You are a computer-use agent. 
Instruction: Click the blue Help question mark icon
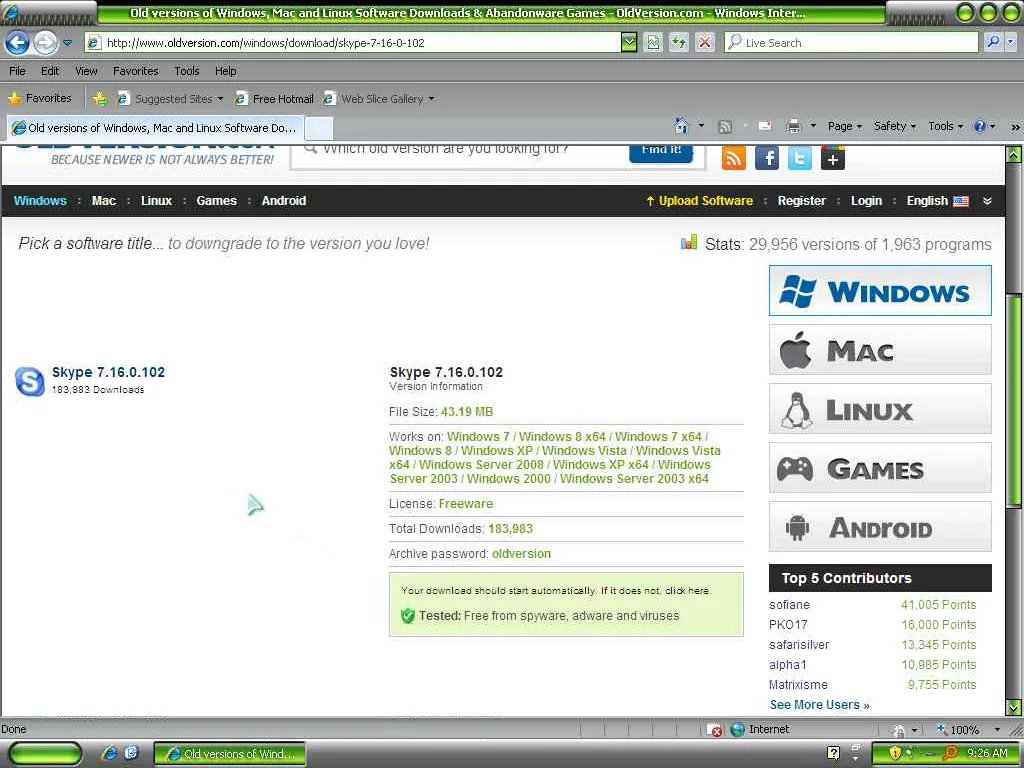(980, 126)
